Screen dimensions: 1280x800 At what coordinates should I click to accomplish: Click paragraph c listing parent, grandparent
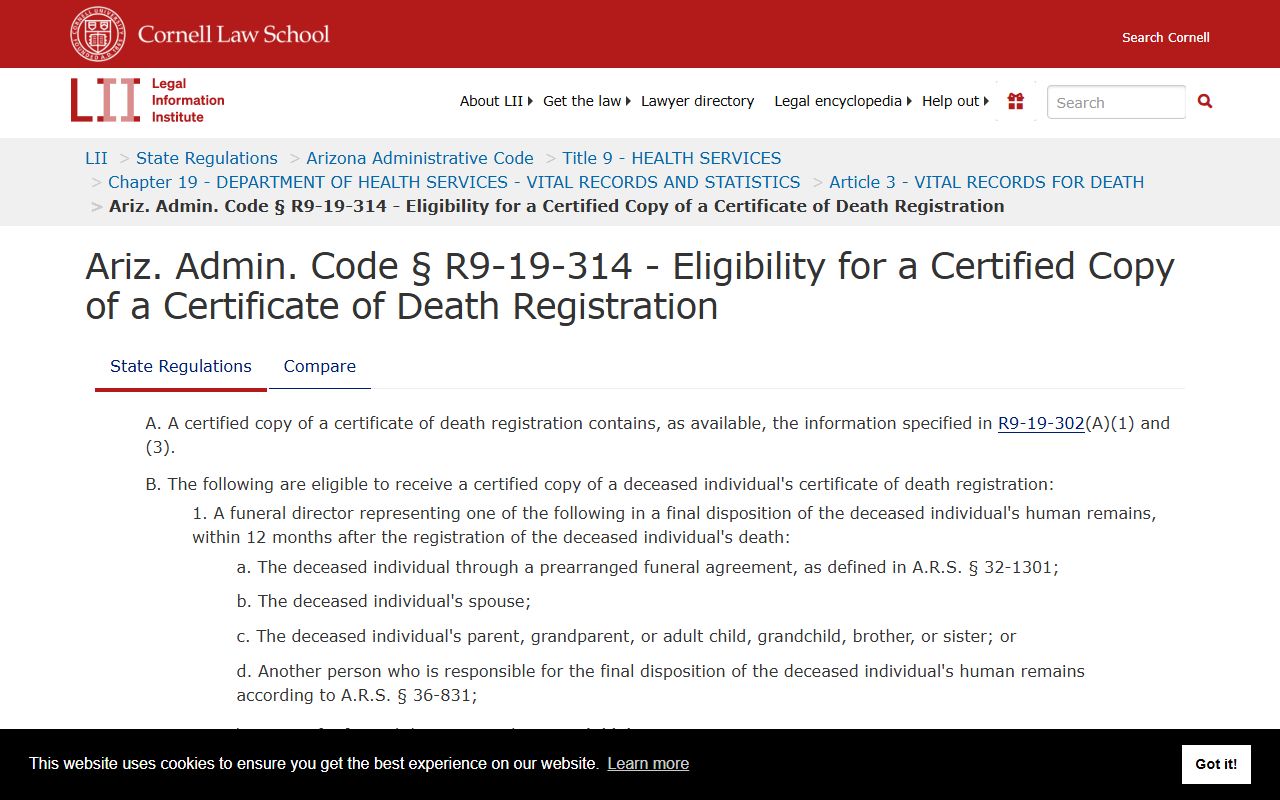(627, 636)
